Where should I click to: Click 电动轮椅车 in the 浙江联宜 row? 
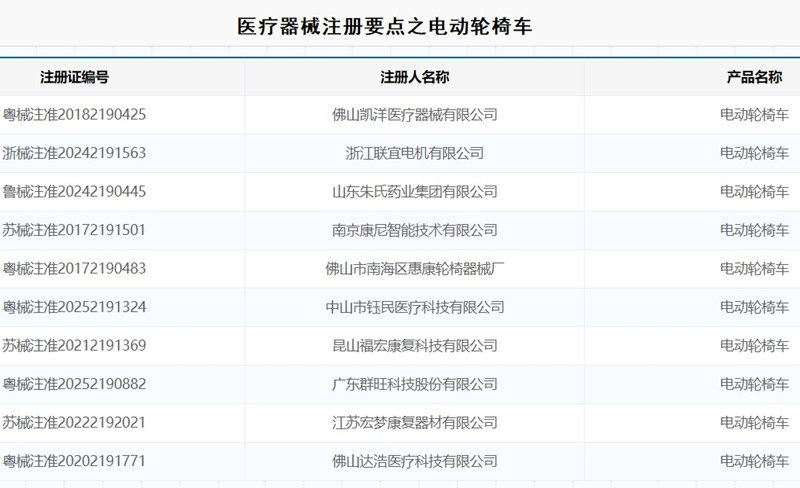point(755,153)
